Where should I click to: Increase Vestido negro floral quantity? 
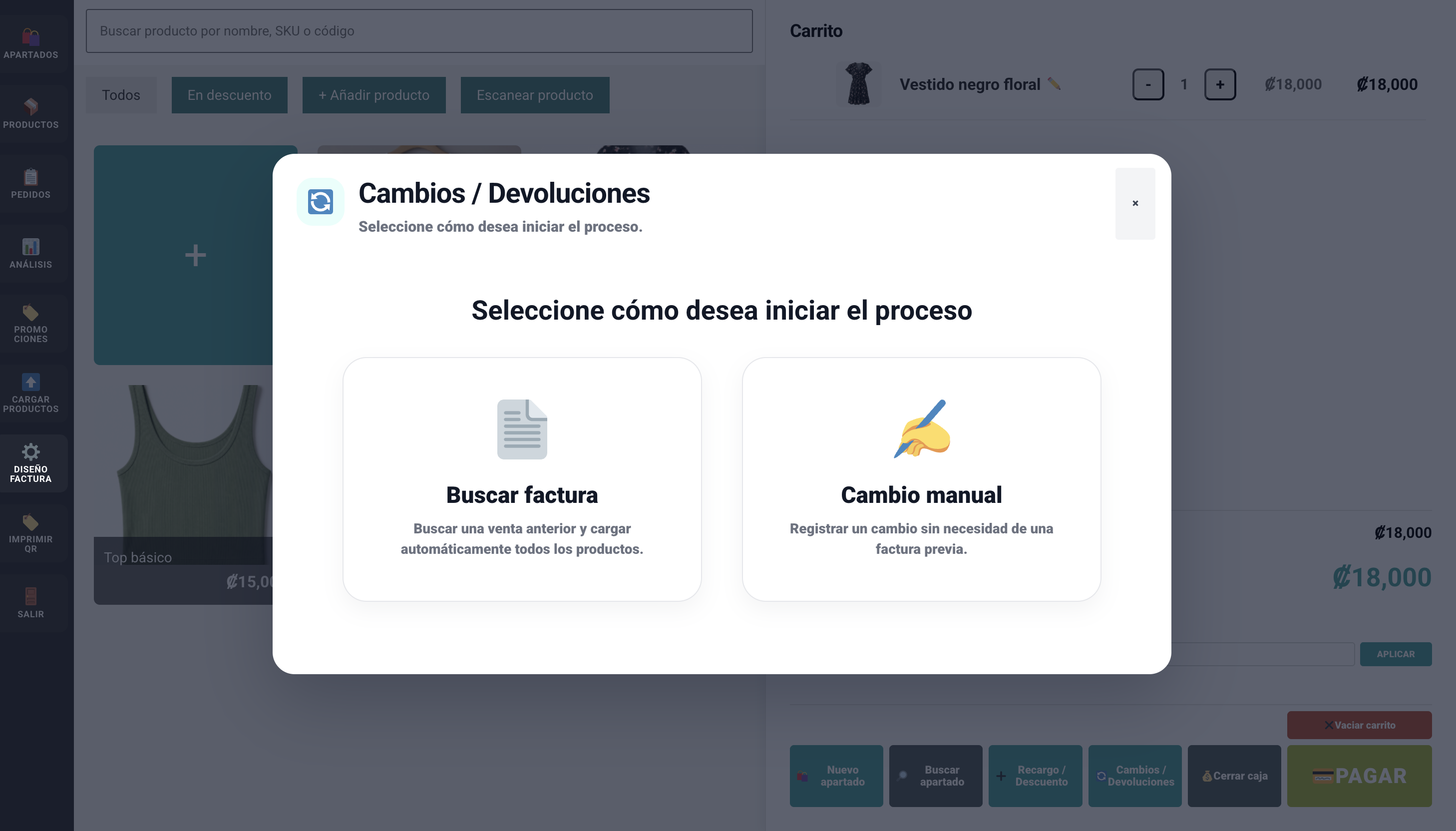[x=1220, y=84]
